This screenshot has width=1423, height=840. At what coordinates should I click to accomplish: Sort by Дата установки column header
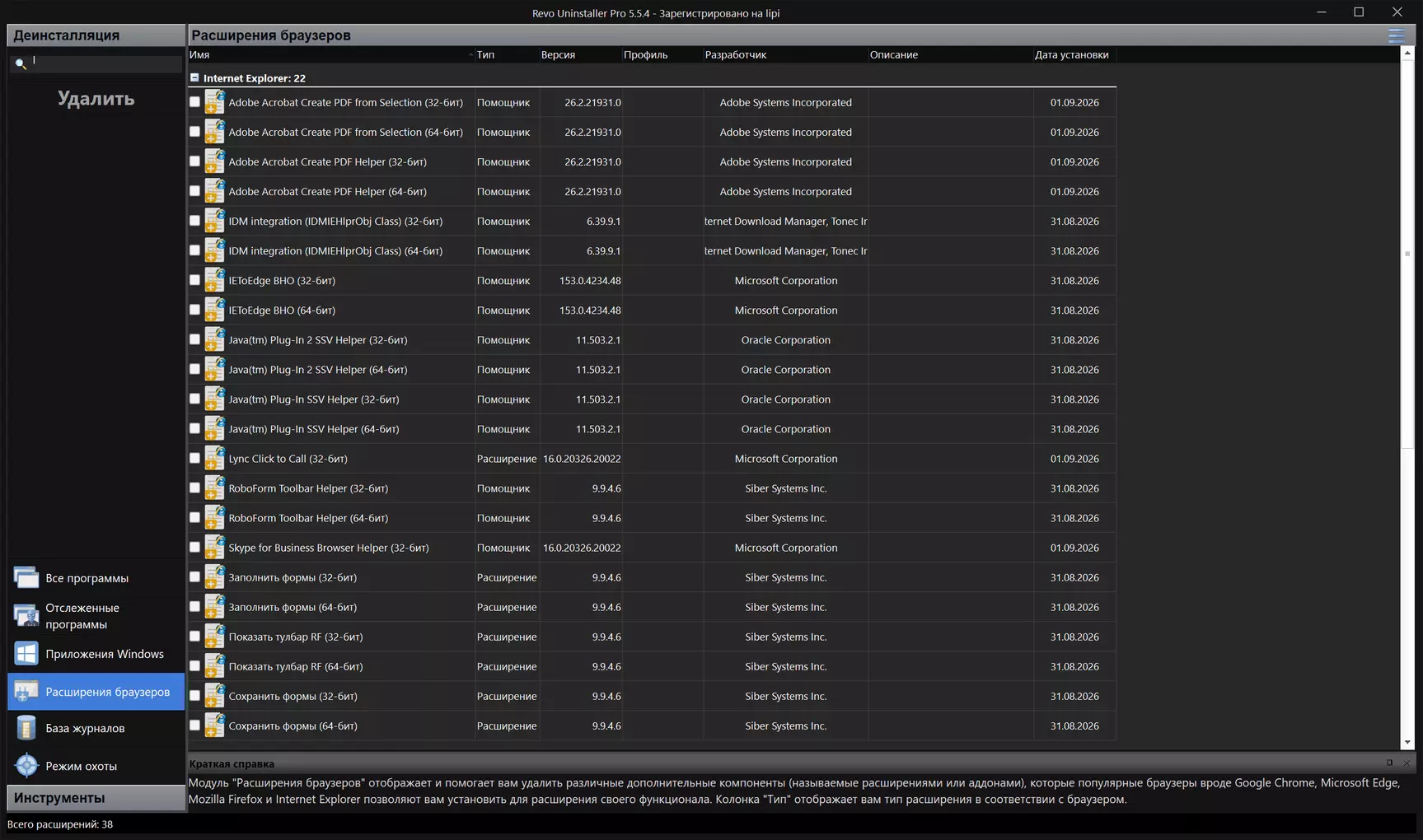tap(1074, 54)
